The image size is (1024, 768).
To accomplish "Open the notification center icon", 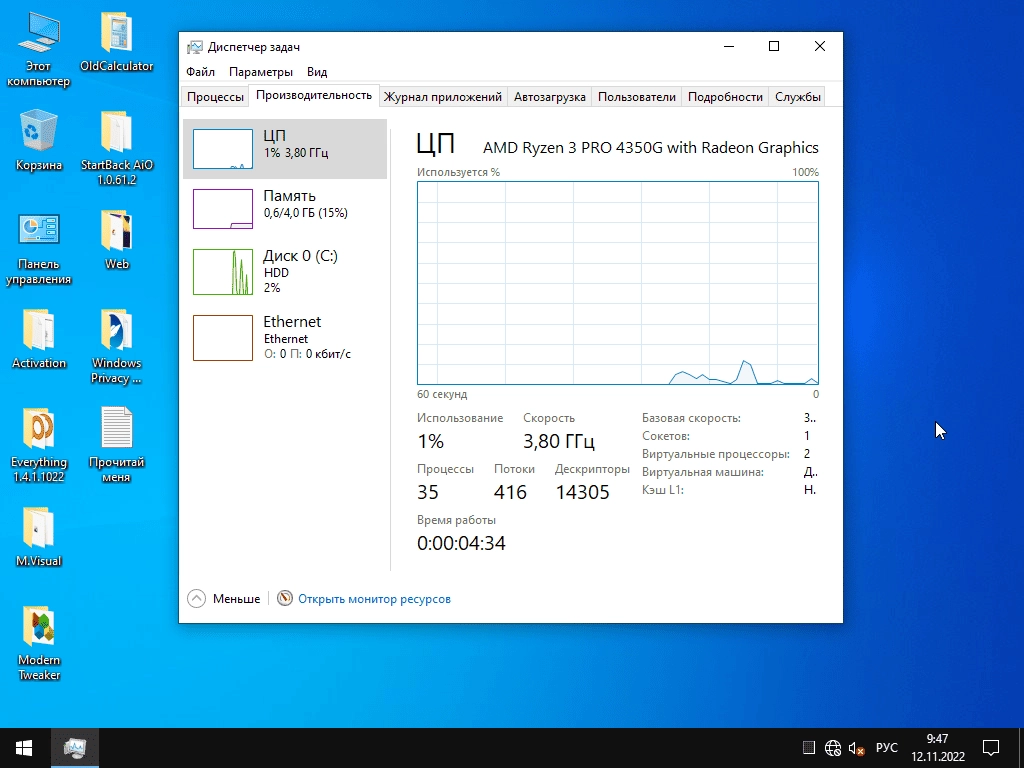I will pos(991,748).
